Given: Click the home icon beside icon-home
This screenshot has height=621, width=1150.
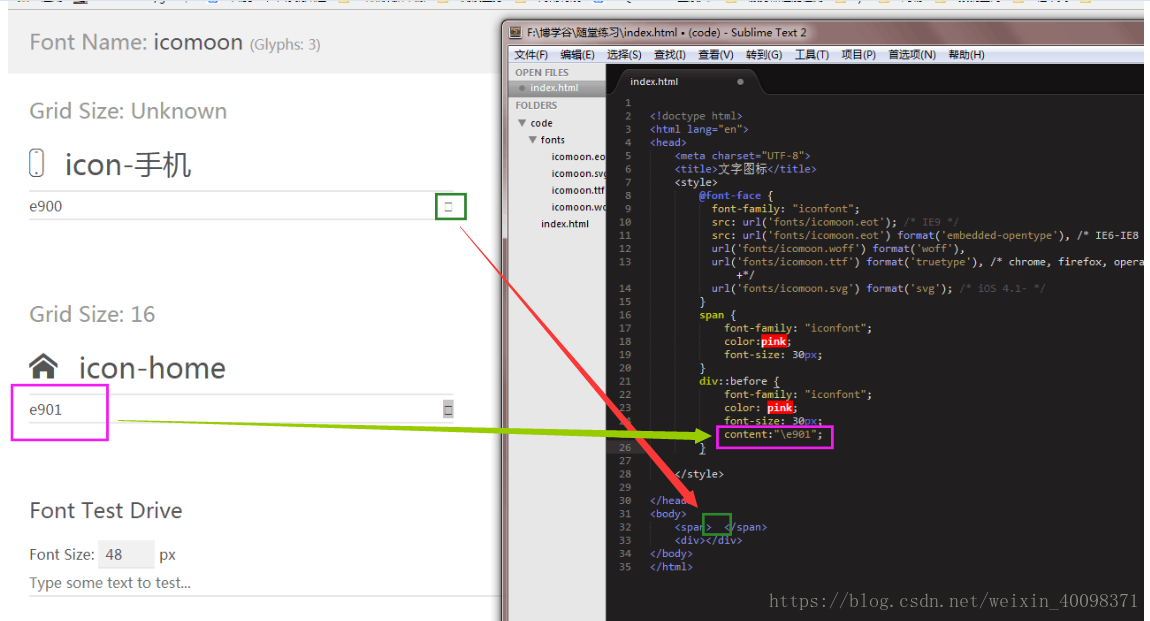Looking at the screenshot, I should point(43,366).
